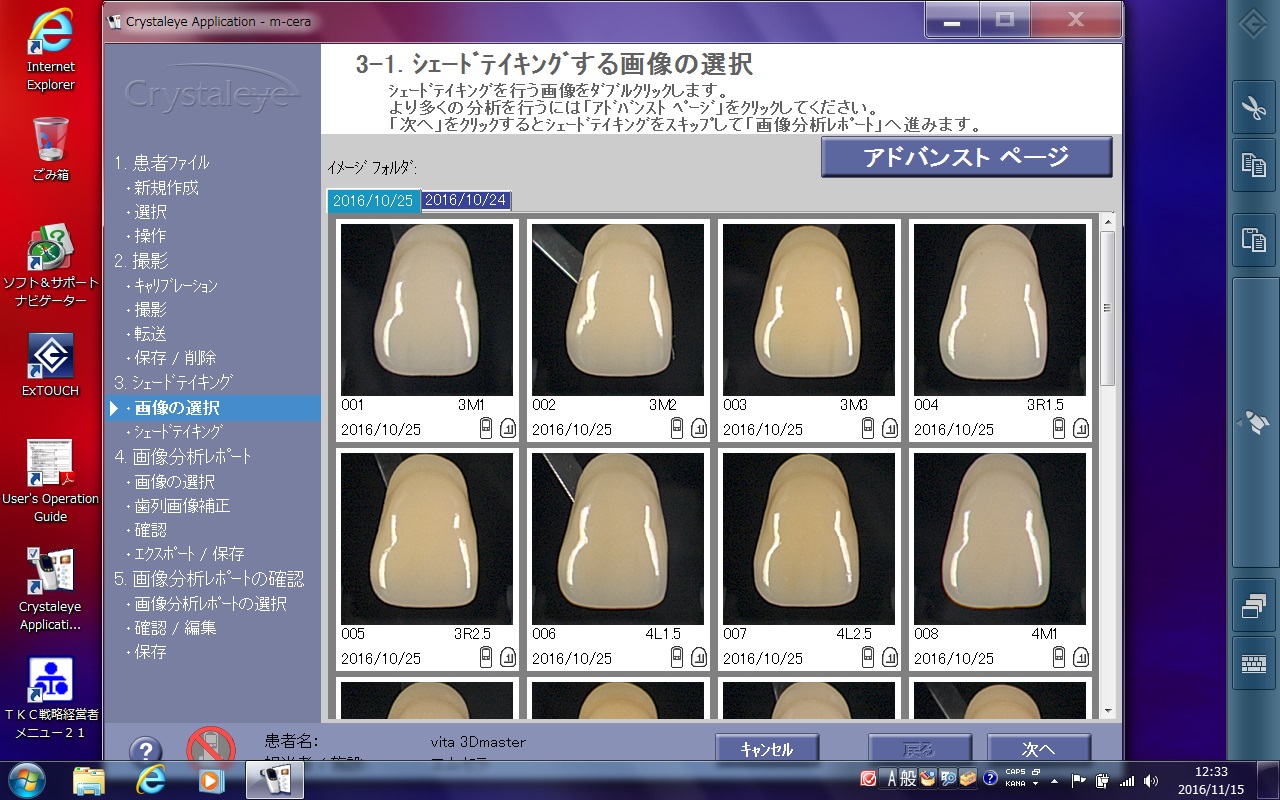Click cascading windows icon in right panel
The width and height of the screenshot is (1280, 800).
coord(1254,606)
